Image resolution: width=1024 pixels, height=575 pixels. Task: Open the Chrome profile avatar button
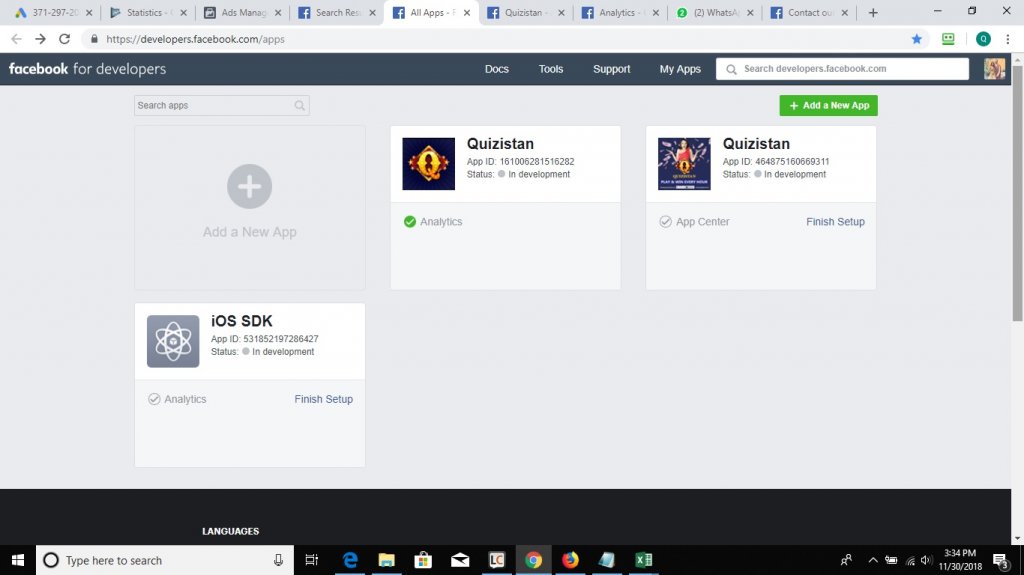pos(983,39)
